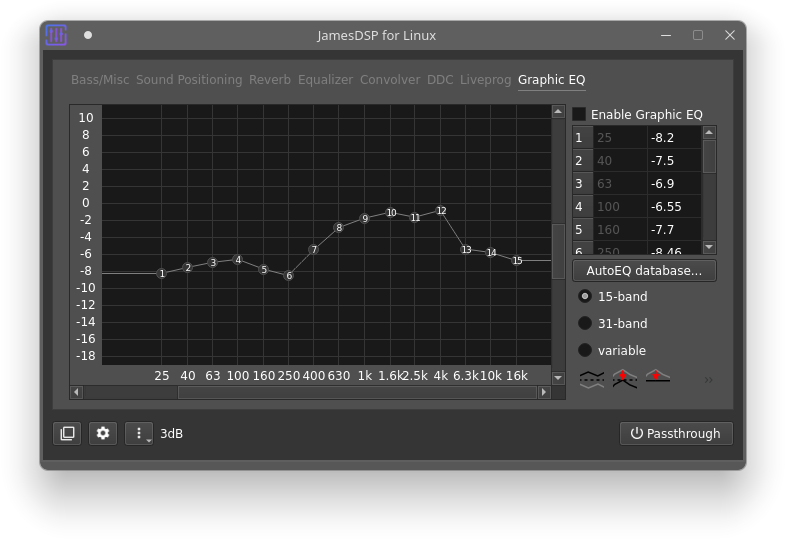Select row header 5 in band table
Viewport: 786px width, 540px height.
583,230
